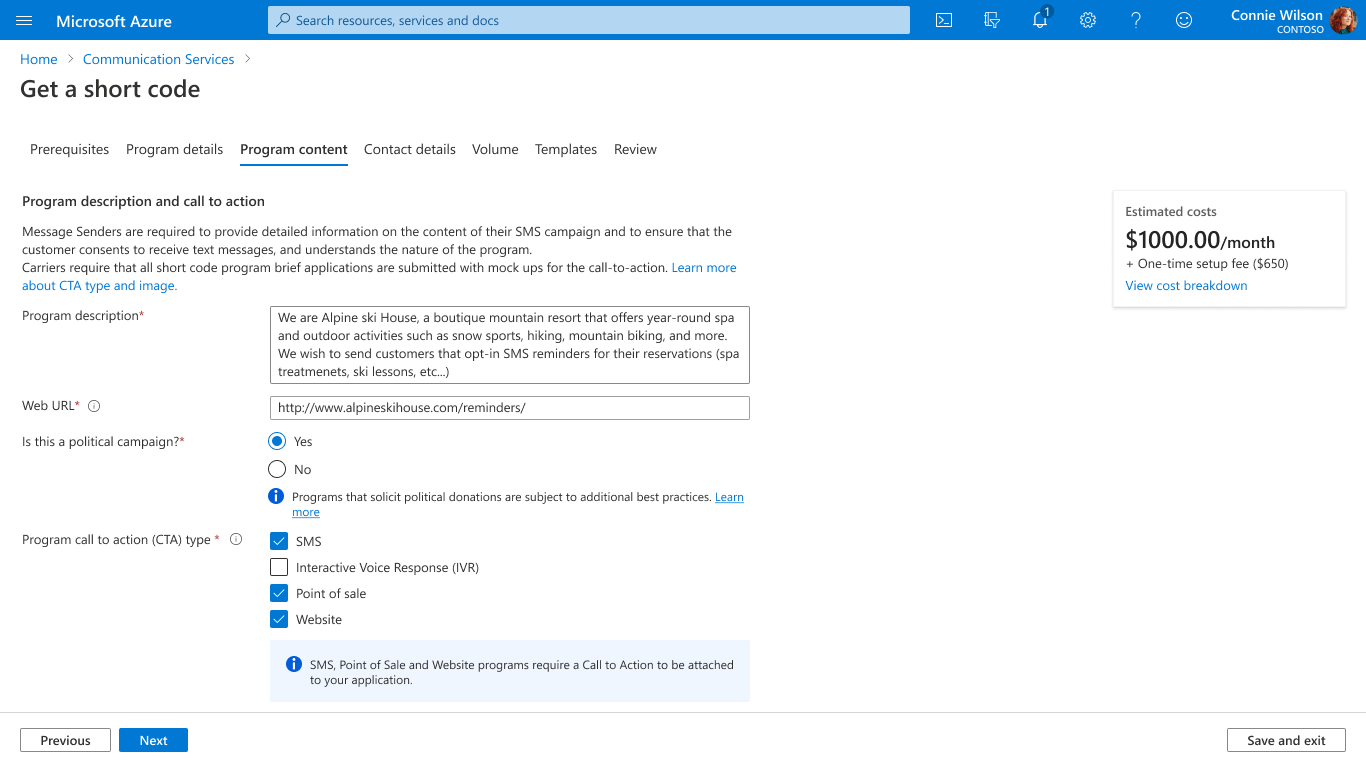Open Connie Wilson's account avatar menu

click(x=1344, y=20)
